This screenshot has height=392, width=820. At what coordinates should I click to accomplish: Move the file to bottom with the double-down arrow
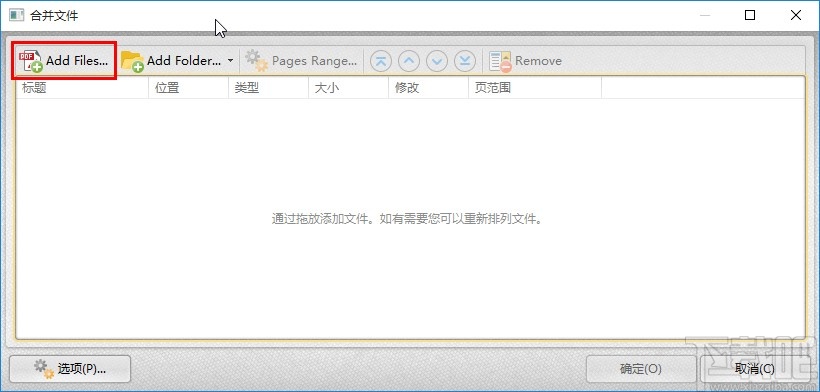(464, 61)
